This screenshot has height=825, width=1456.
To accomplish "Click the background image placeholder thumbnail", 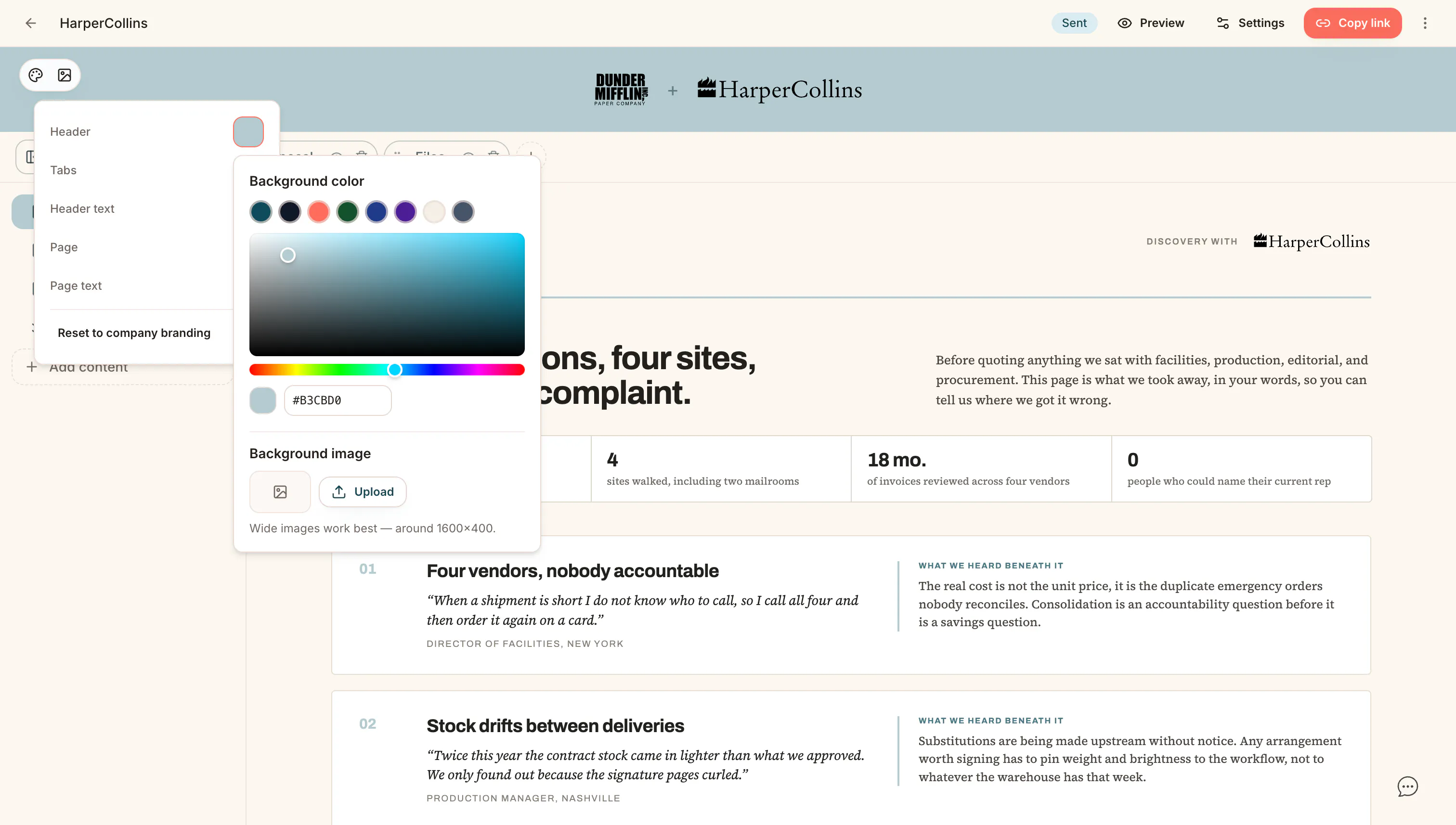I will [280, 492].
